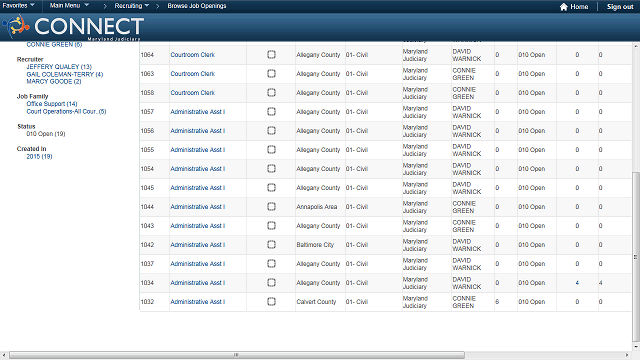Click the Home house icon
The width and height of the screenshot is (640, 360).
[x=563, y=7]
